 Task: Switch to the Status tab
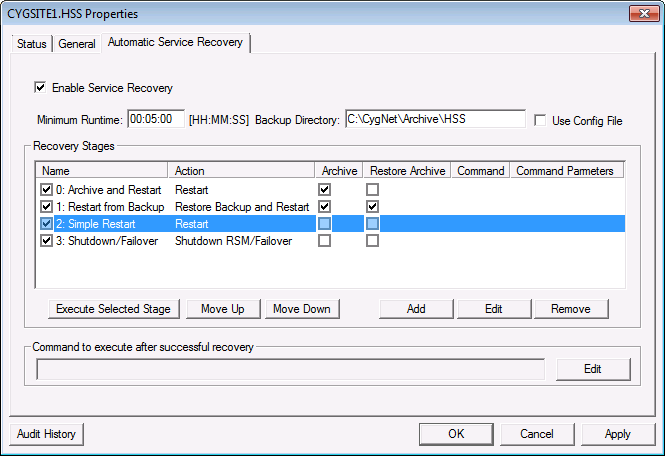32,44
